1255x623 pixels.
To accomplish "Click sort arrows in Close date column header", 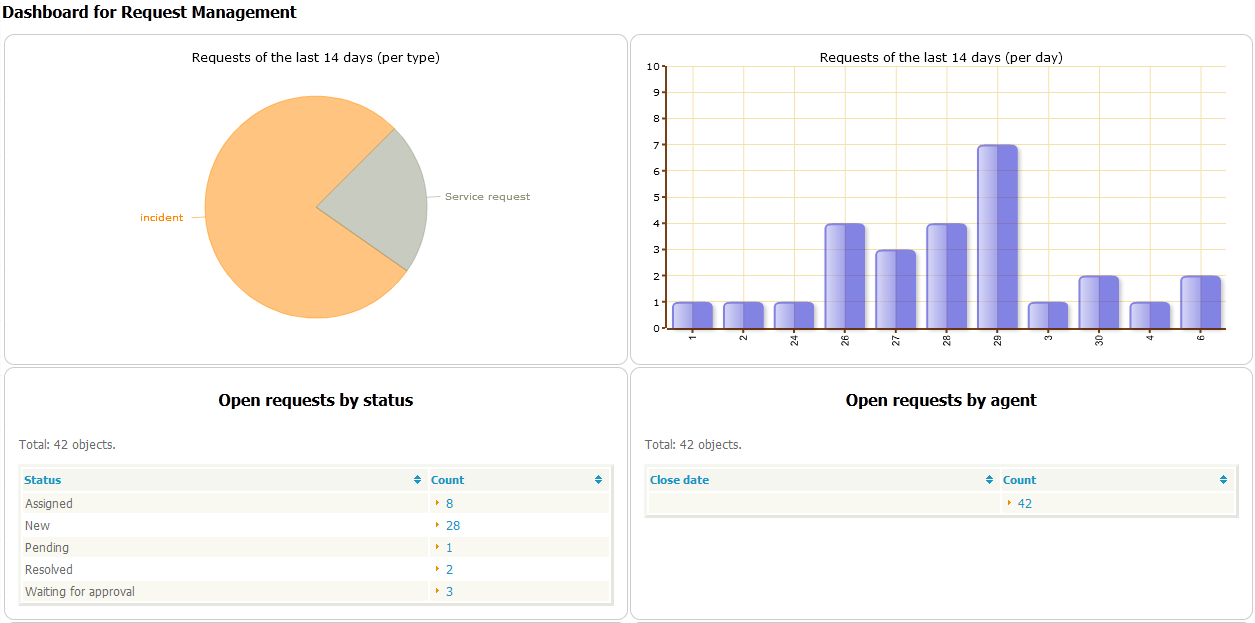I will (x=990, y=480).
